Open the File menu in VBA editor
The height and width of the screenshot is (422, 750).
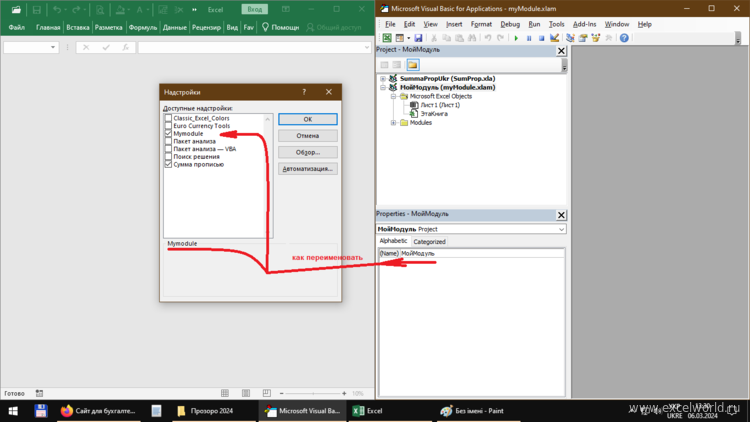click(390, 24)
